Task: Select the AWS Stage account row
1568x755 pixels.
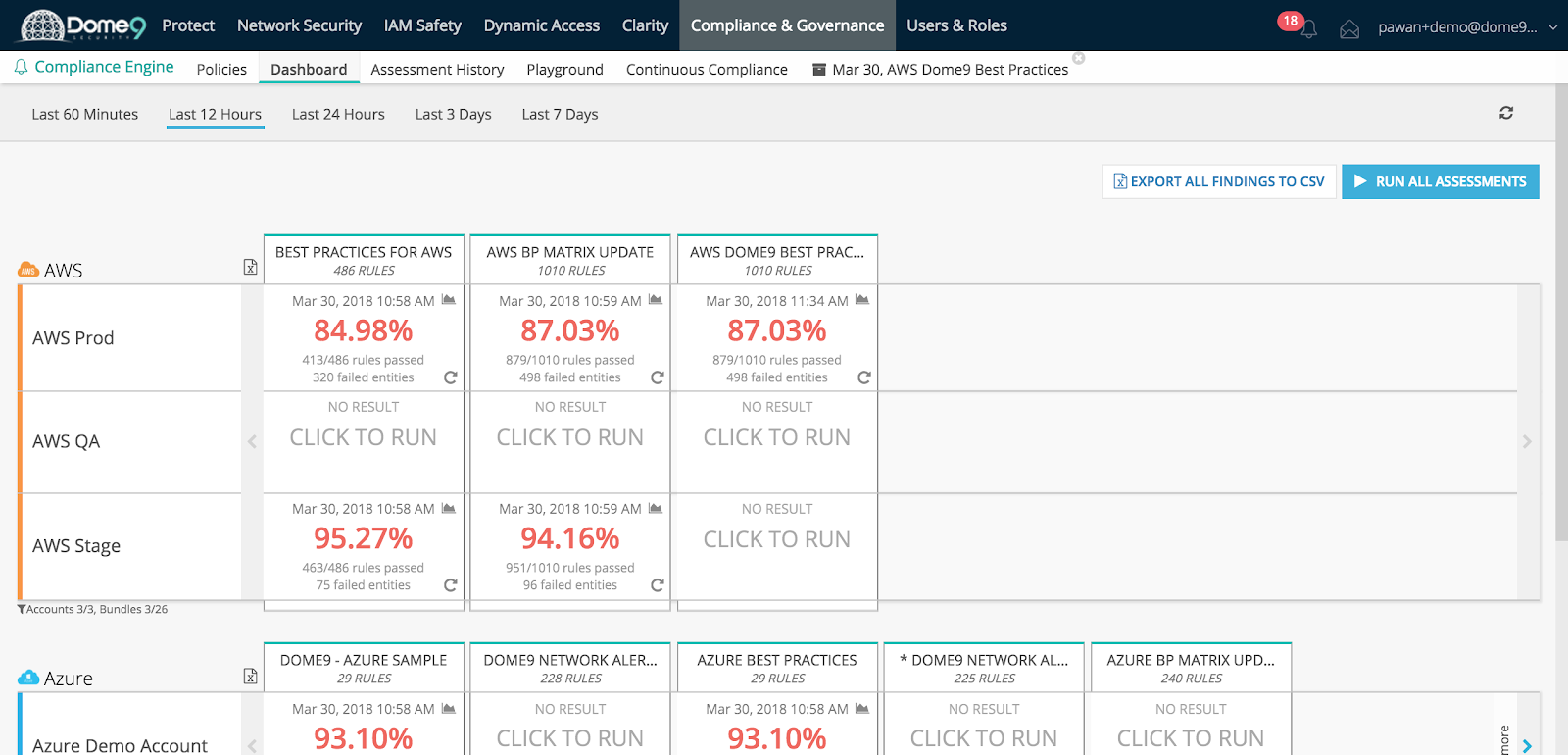Action: pos(130,546)
